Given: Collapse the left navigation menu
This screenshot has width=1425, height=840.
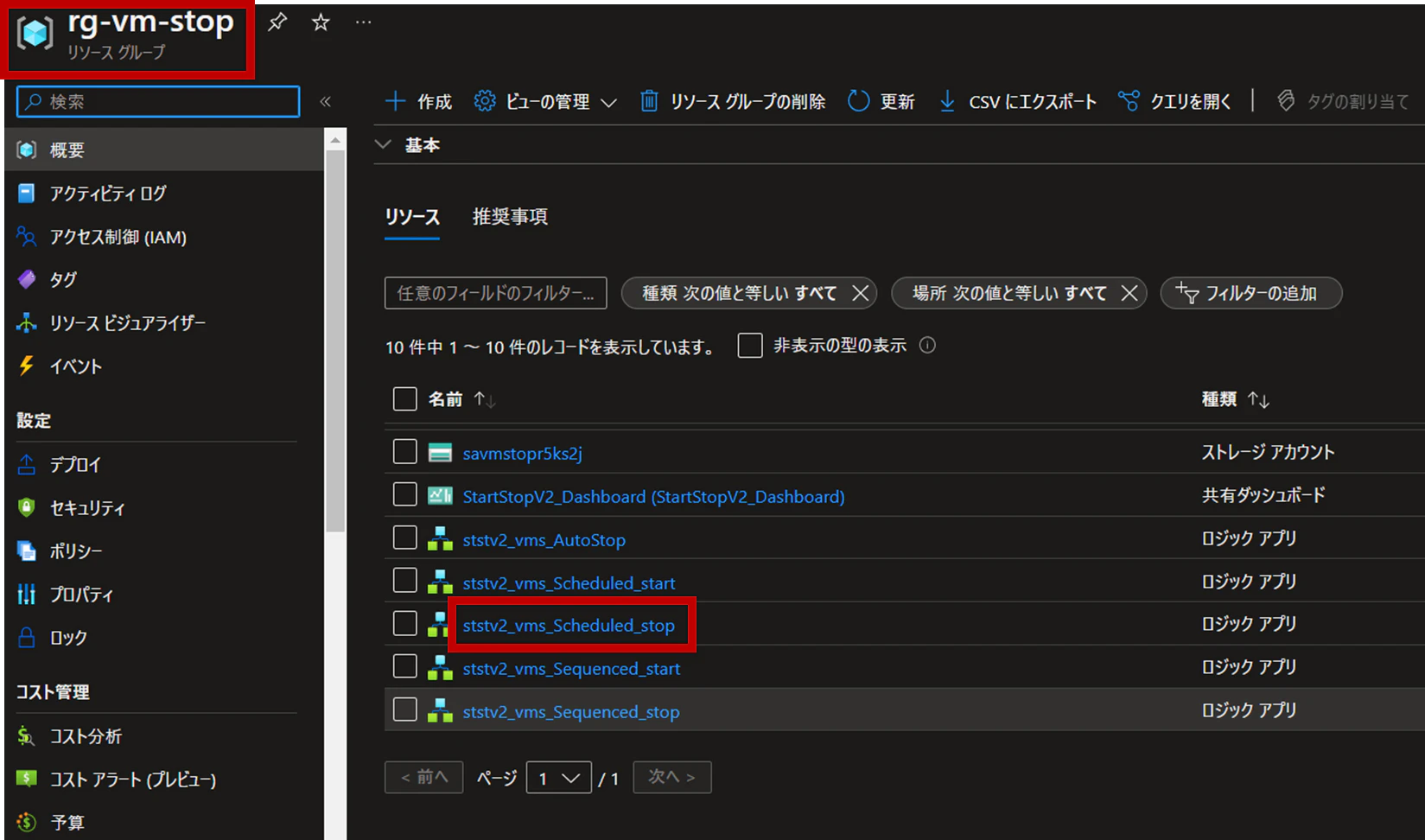Looking at the screenshot, I should tap(326, 102).
